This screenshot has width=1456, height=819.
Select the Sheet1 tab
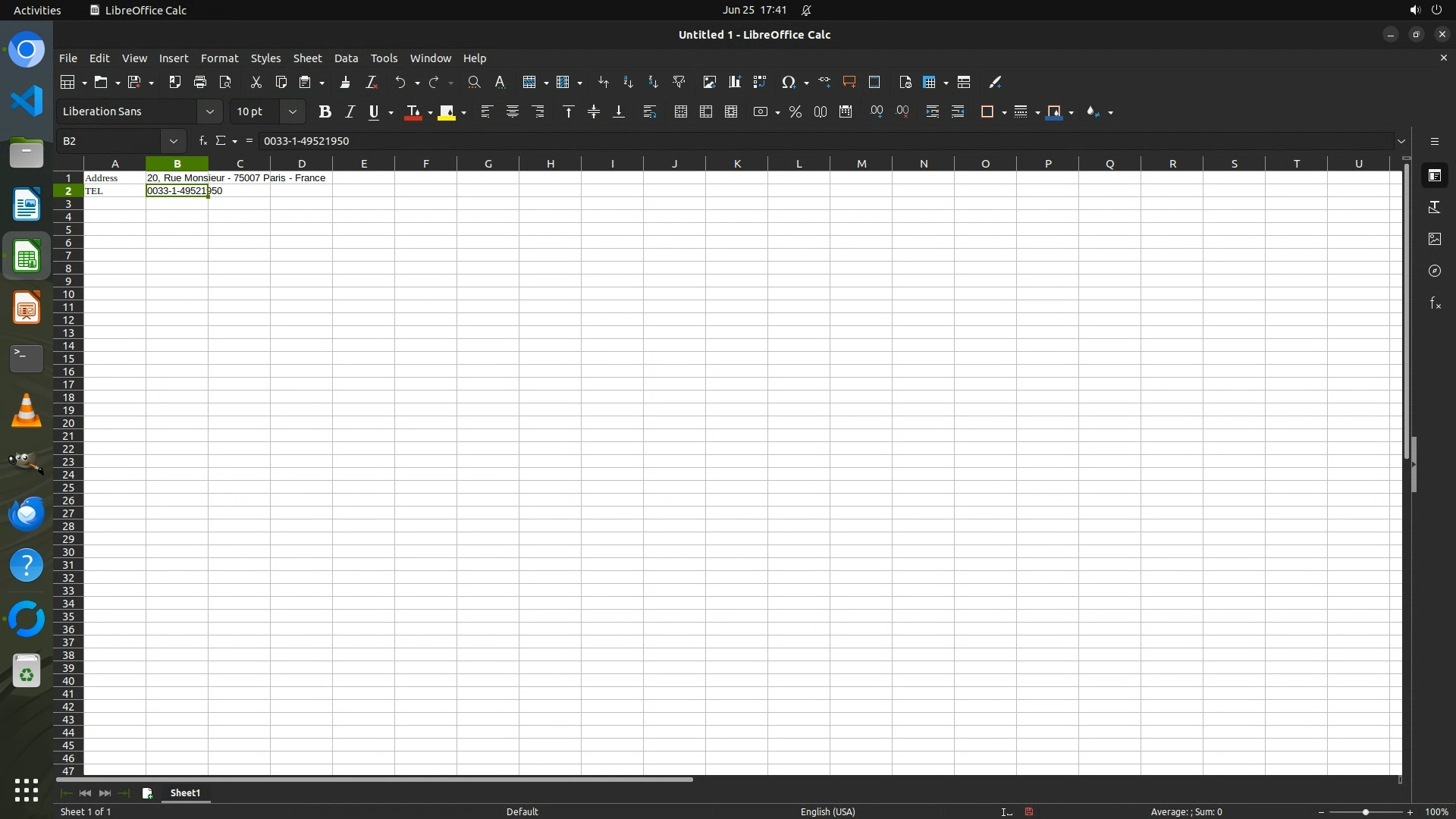pos(185,792)
